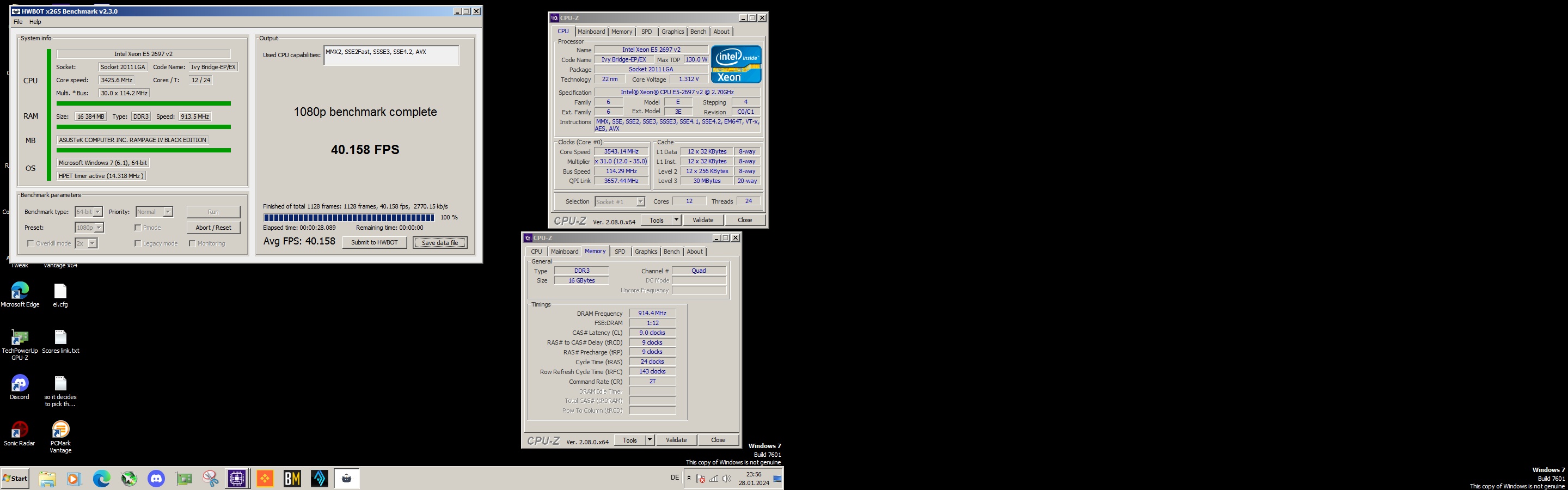Select CPU tab in lower CPU-Z window

[x=536, y=252]
